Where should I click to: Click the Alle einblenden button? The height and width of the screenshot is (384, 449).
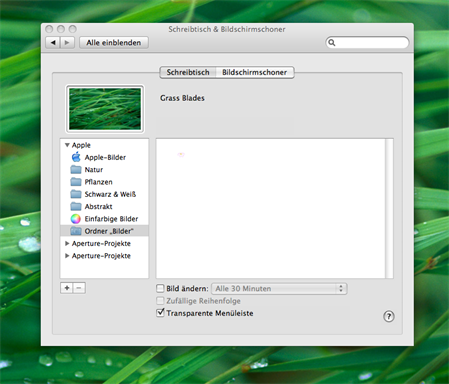[x=114, y=43]
